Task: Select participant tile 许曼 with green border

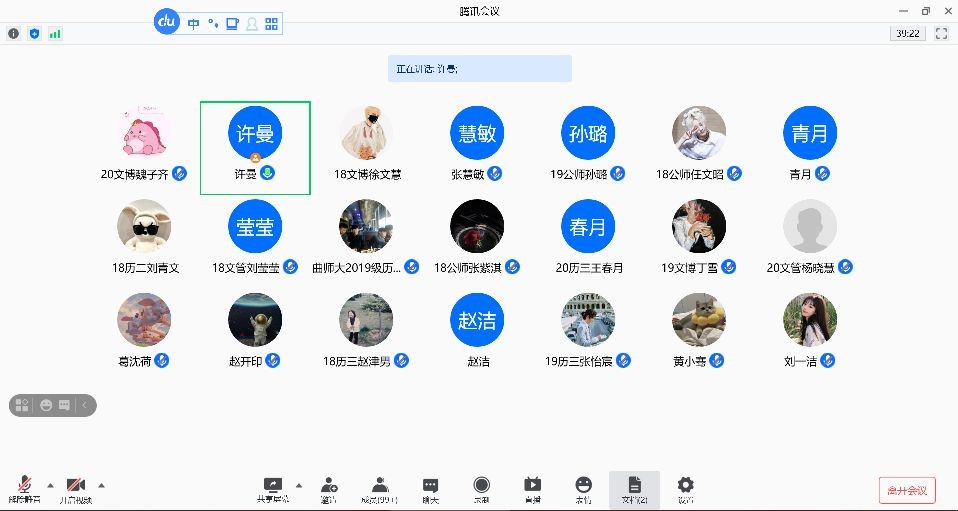Action: pos(255,147)
